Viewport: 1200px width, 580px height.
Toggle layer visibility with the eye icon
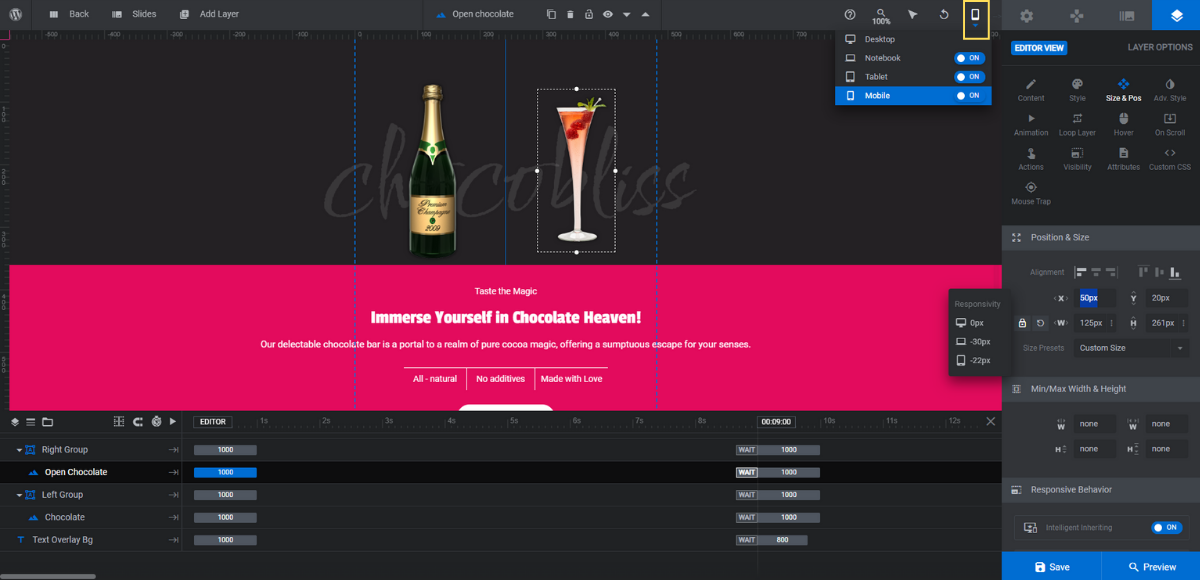(x=607, y=14)
